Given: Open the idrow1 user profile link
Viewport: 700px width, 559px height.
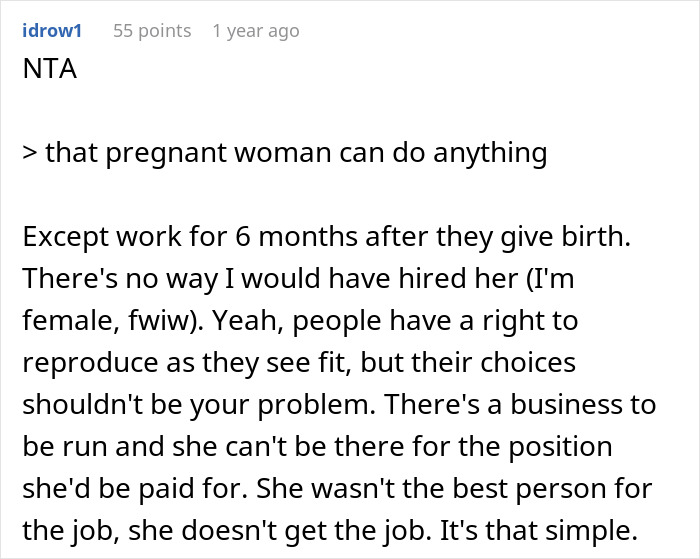Looking at the screenshot, I should pos(52,31).
